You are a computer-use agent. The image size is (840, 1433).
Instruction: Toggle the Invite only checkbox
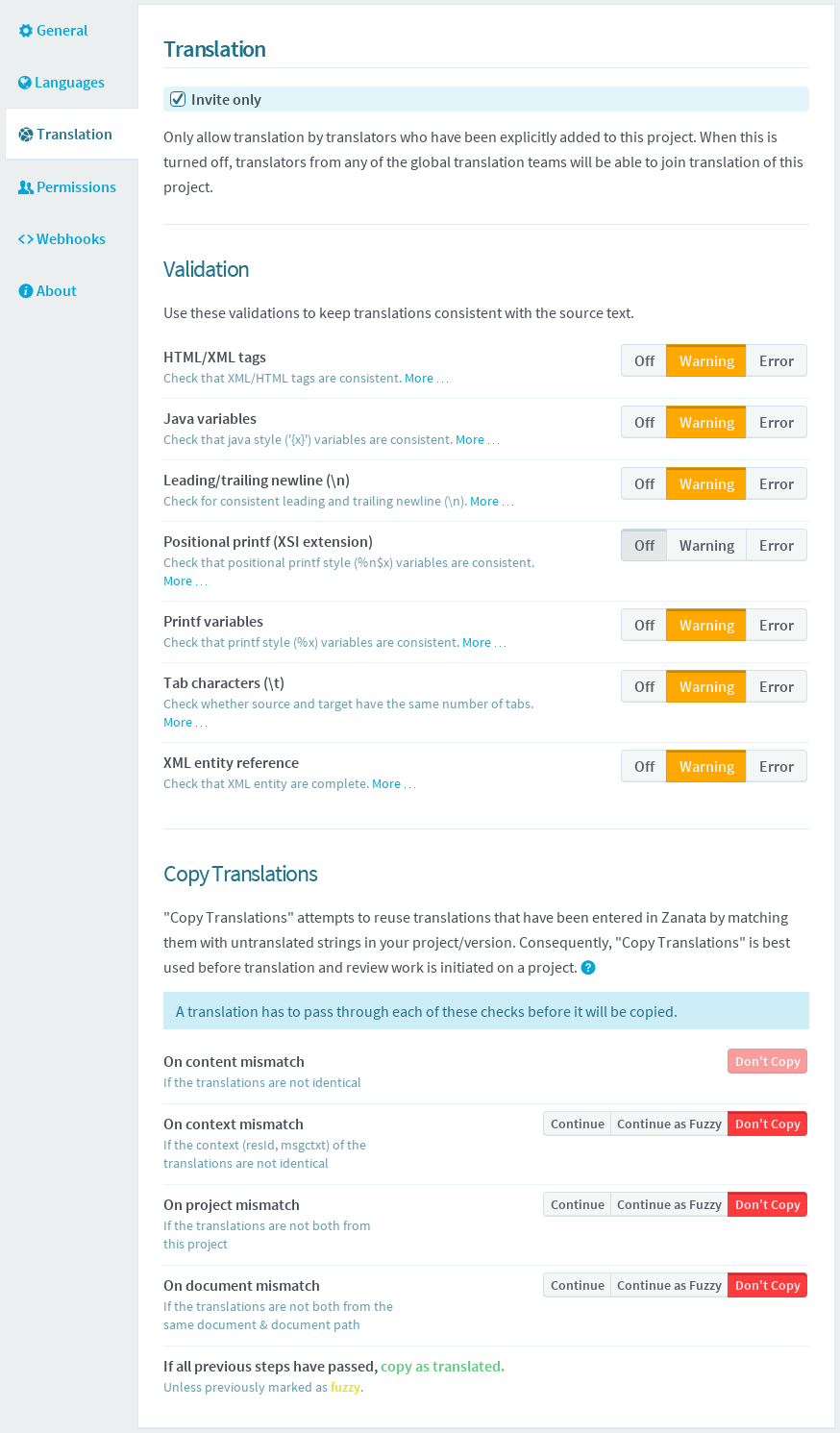coord(178,99)
